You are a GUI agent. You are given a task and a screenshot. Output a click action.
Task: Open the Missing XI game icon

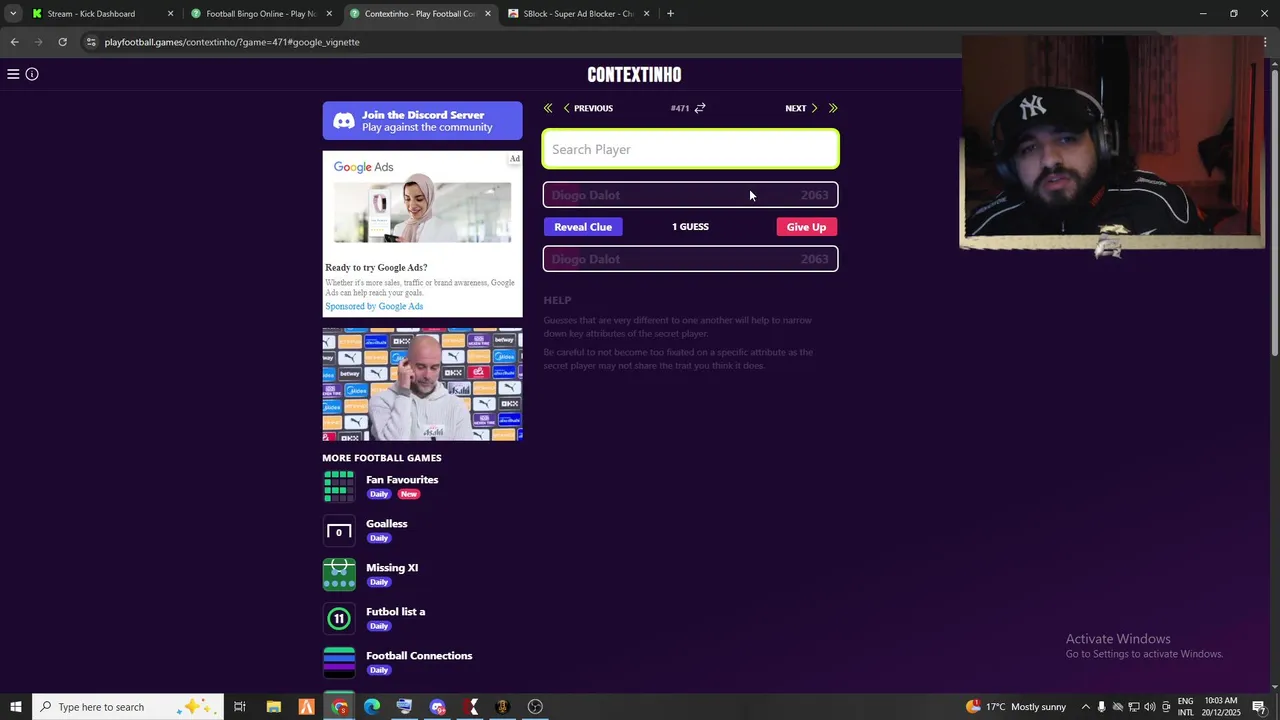339,574
